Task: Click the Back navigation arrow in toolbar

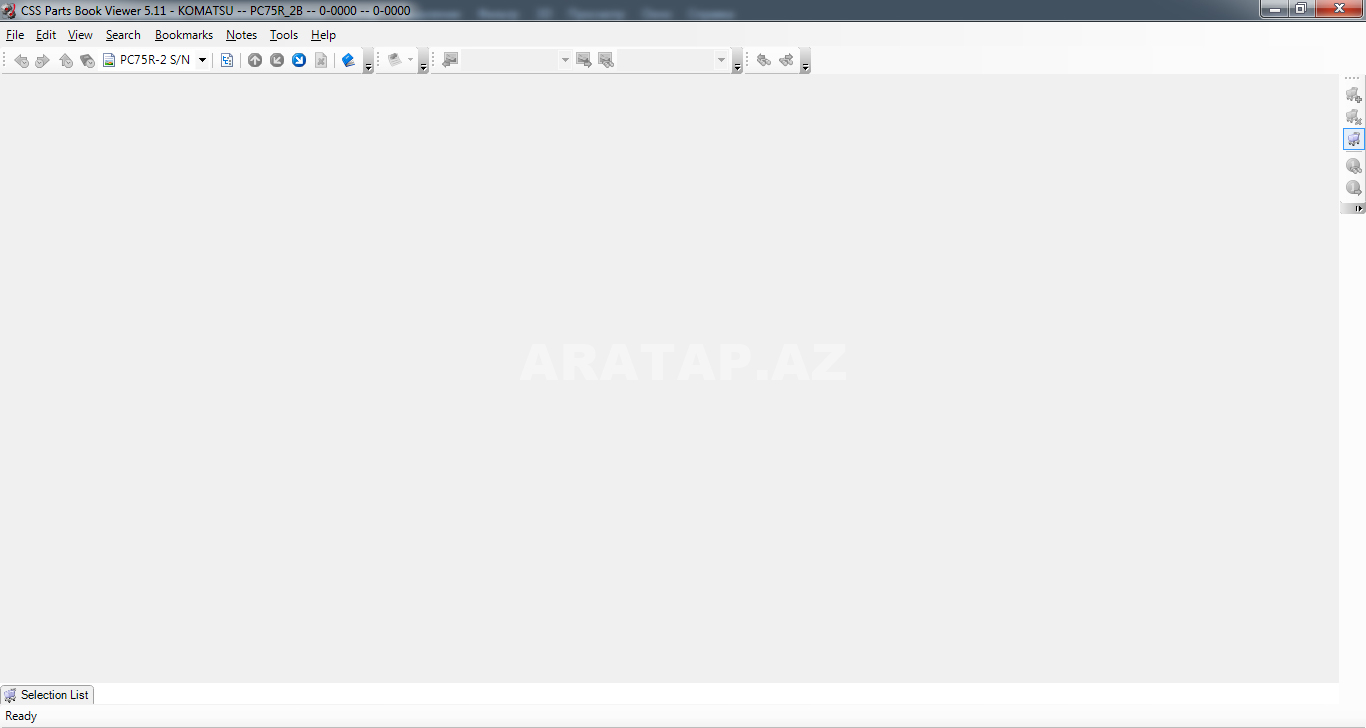Action: click(x=21, y=61)
